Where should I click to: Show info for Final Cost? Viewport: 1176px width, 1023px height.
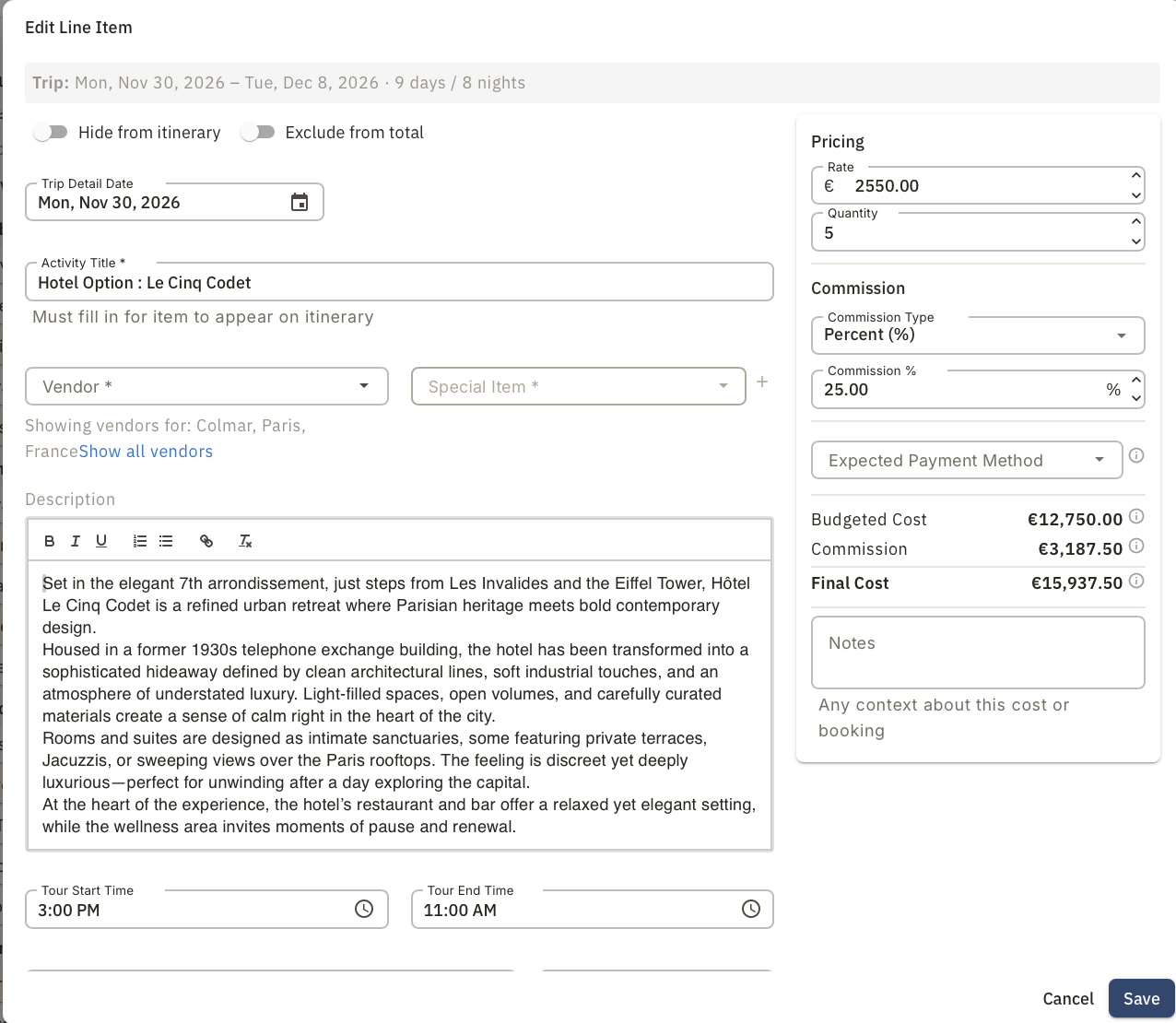[1136, 581]
